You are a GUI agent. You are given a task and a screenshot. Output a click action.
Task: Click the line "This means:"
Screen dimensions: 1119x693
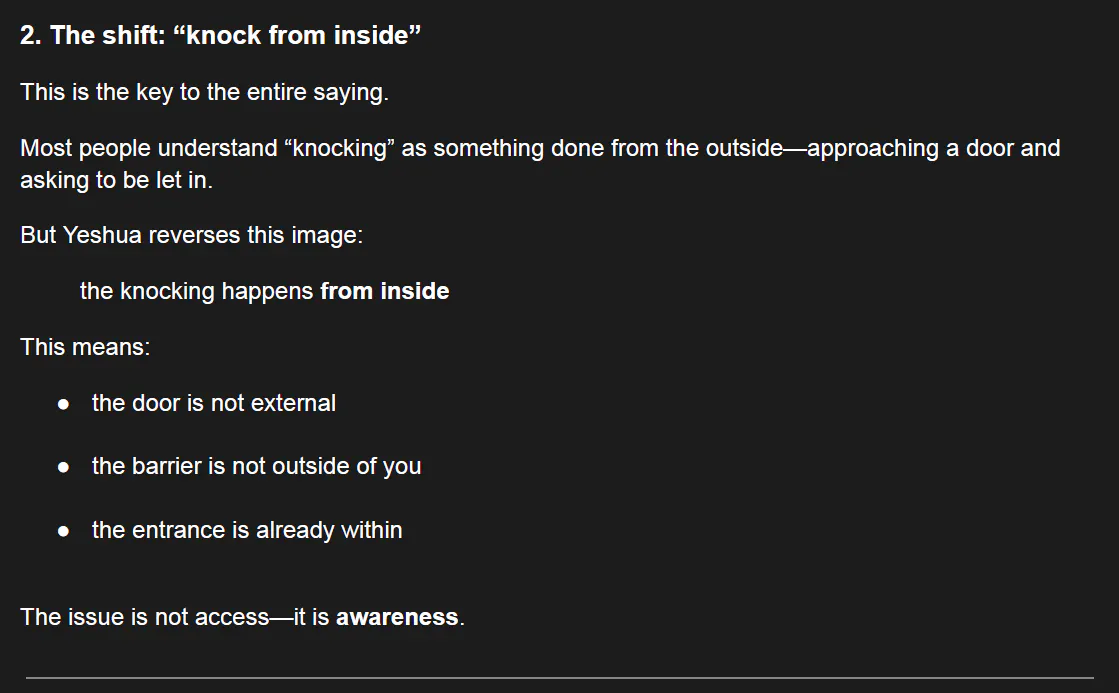pyautogui.click(x=85, y=347)
